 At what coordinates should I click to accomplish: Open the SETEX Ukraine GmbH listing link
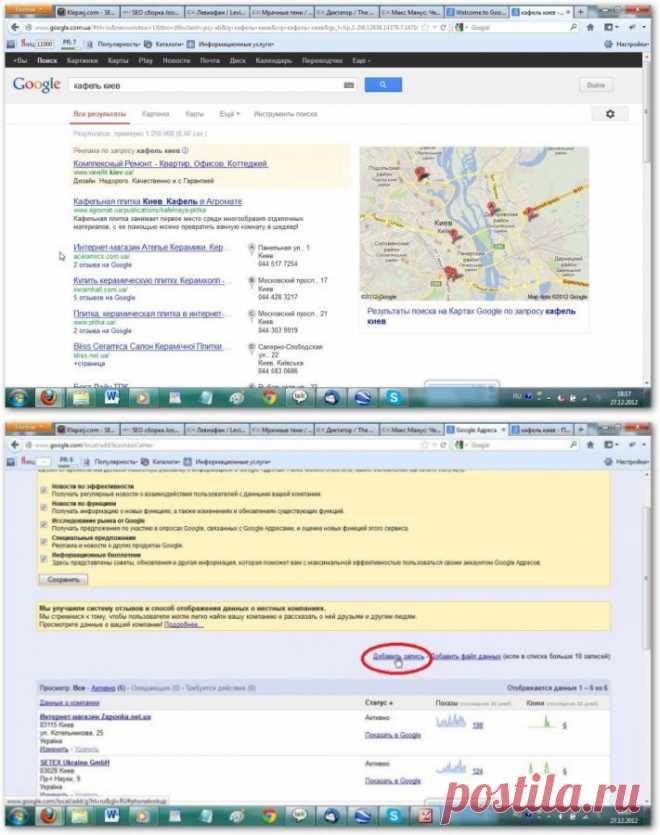coord(75,763)
